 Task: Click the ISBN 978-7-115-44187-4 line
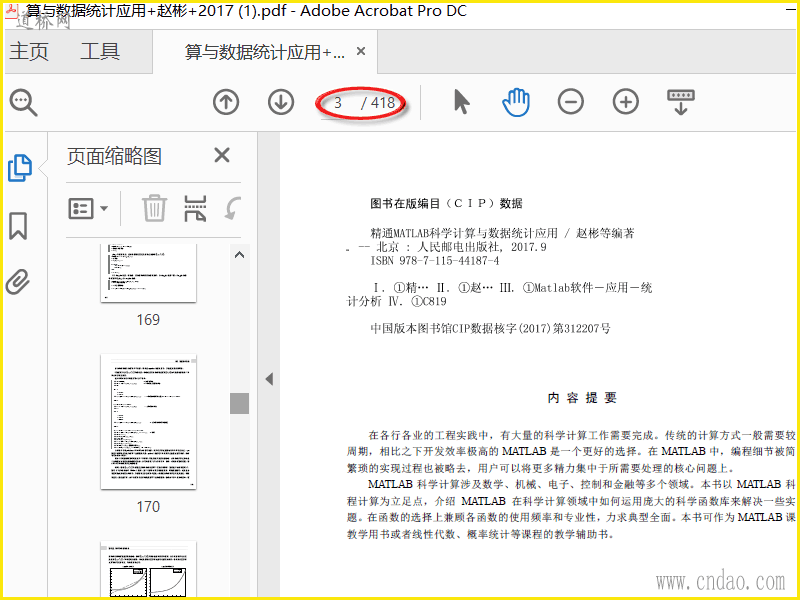point(435,261)
